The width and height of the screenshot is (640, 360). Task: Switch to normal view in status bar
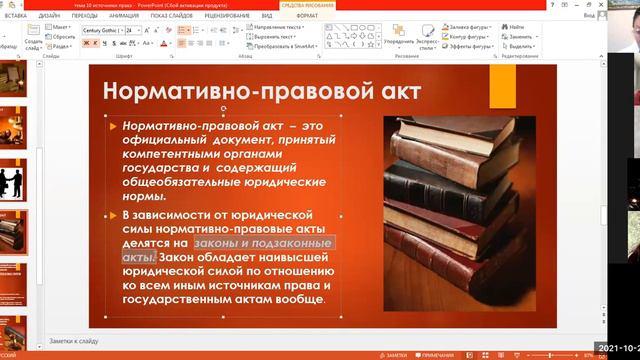click(x=469, y=356)
